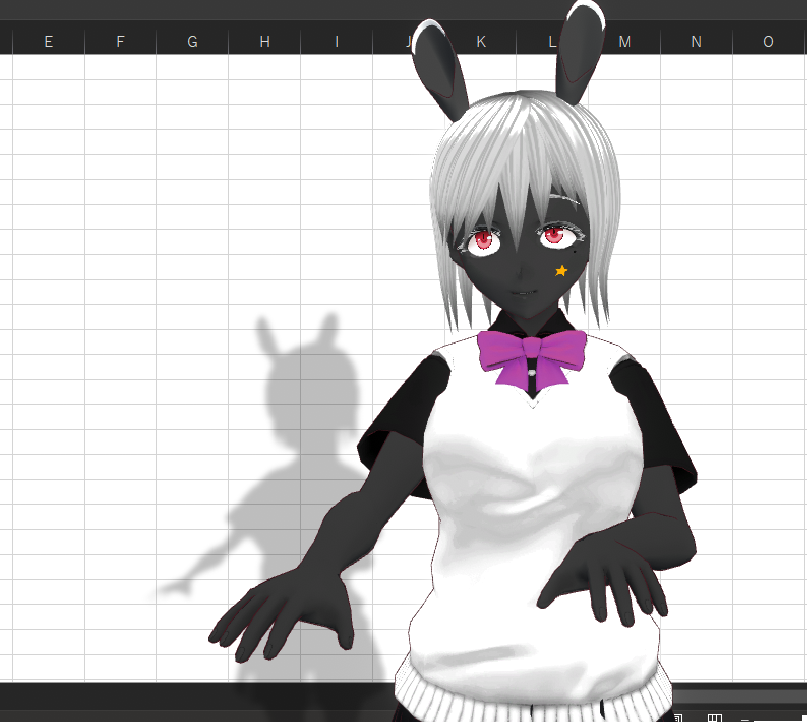Select column E header
The height and width of the screenshot is (722, 807).
point(48,42)
